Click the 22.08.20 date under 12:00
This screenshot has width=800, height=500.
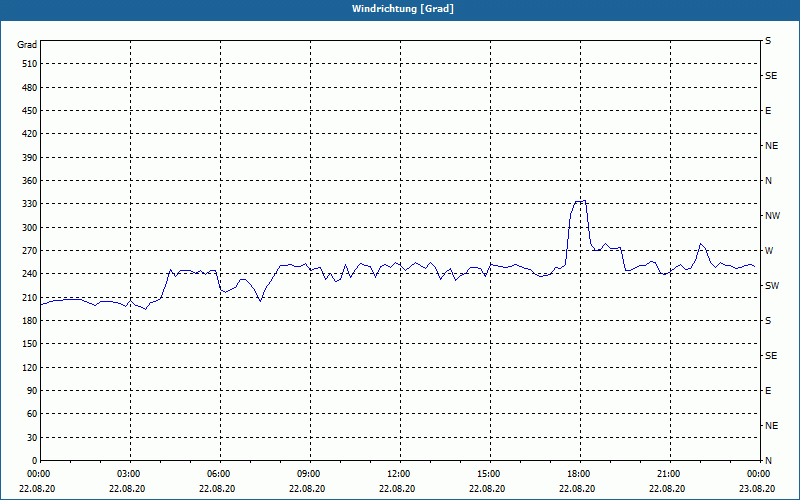click(397, 489)
